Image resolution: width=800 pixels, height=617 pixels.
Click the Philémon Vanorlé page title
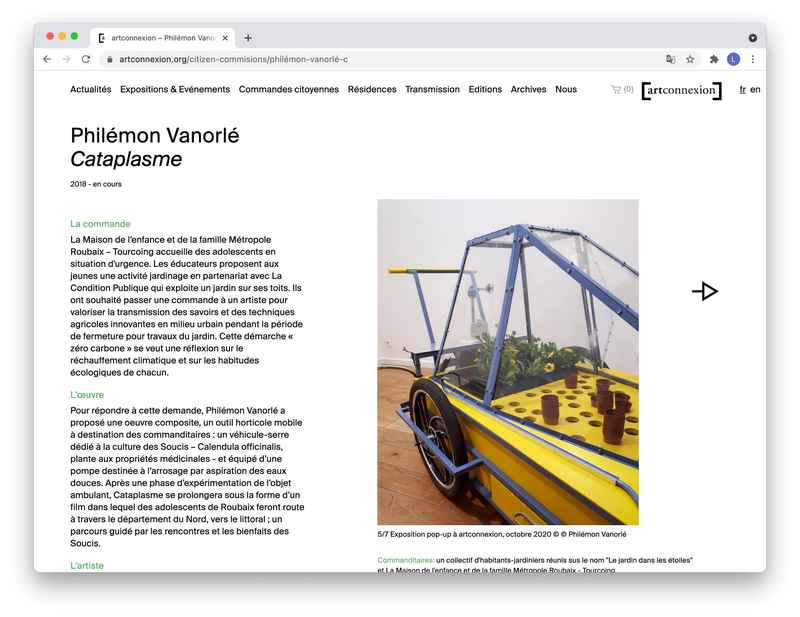click(x=155, y=136)
